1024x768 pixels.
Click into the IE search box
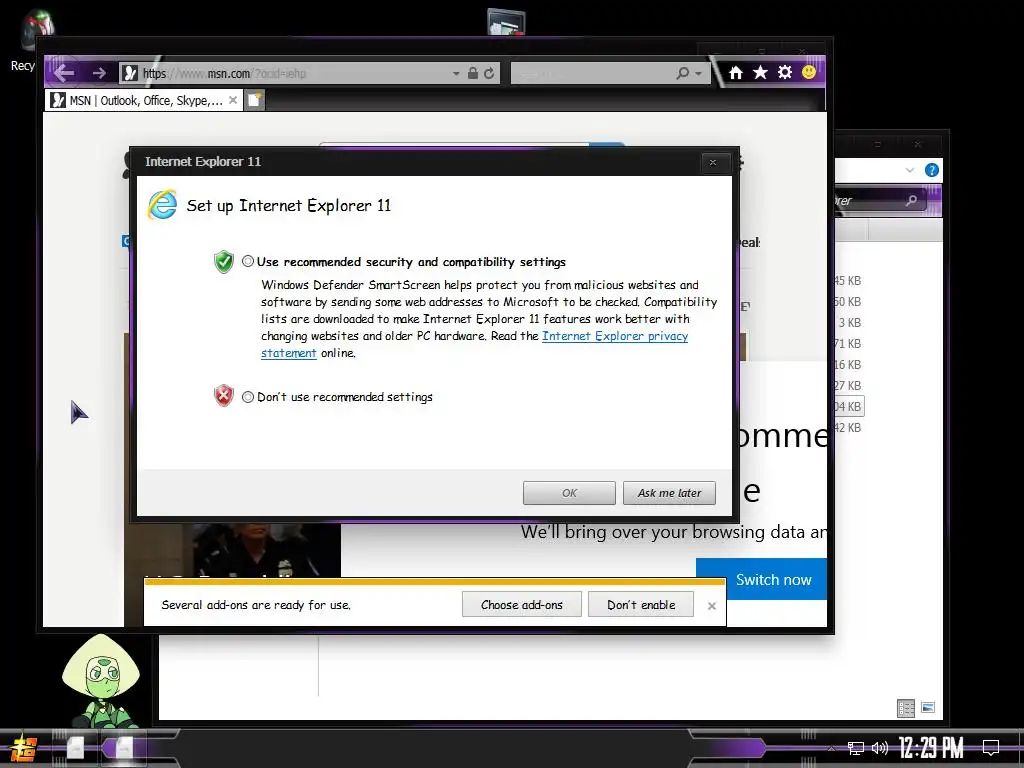tap(591, 73)
